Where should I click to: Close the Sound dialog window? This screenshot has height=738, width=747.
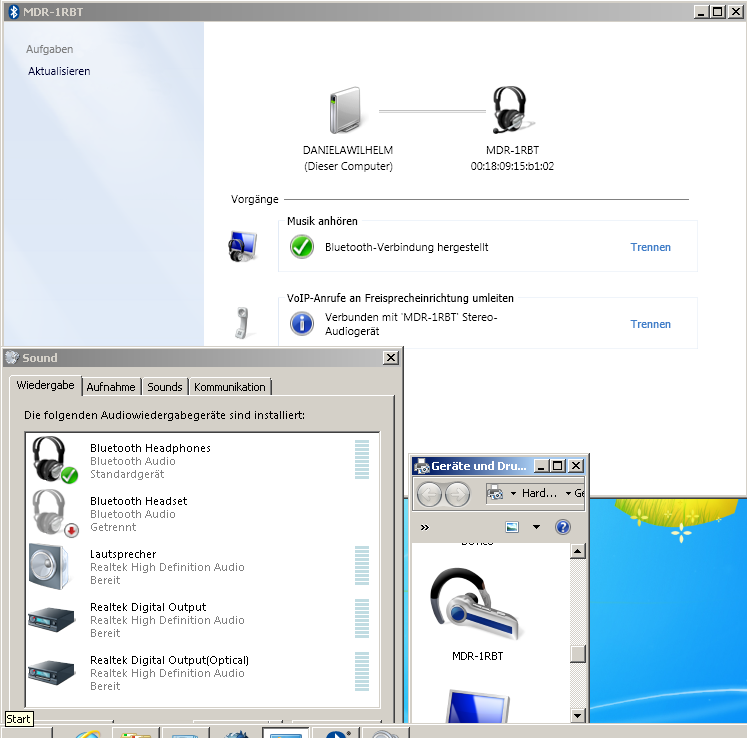pyautogui.click(x=391, y=357)
